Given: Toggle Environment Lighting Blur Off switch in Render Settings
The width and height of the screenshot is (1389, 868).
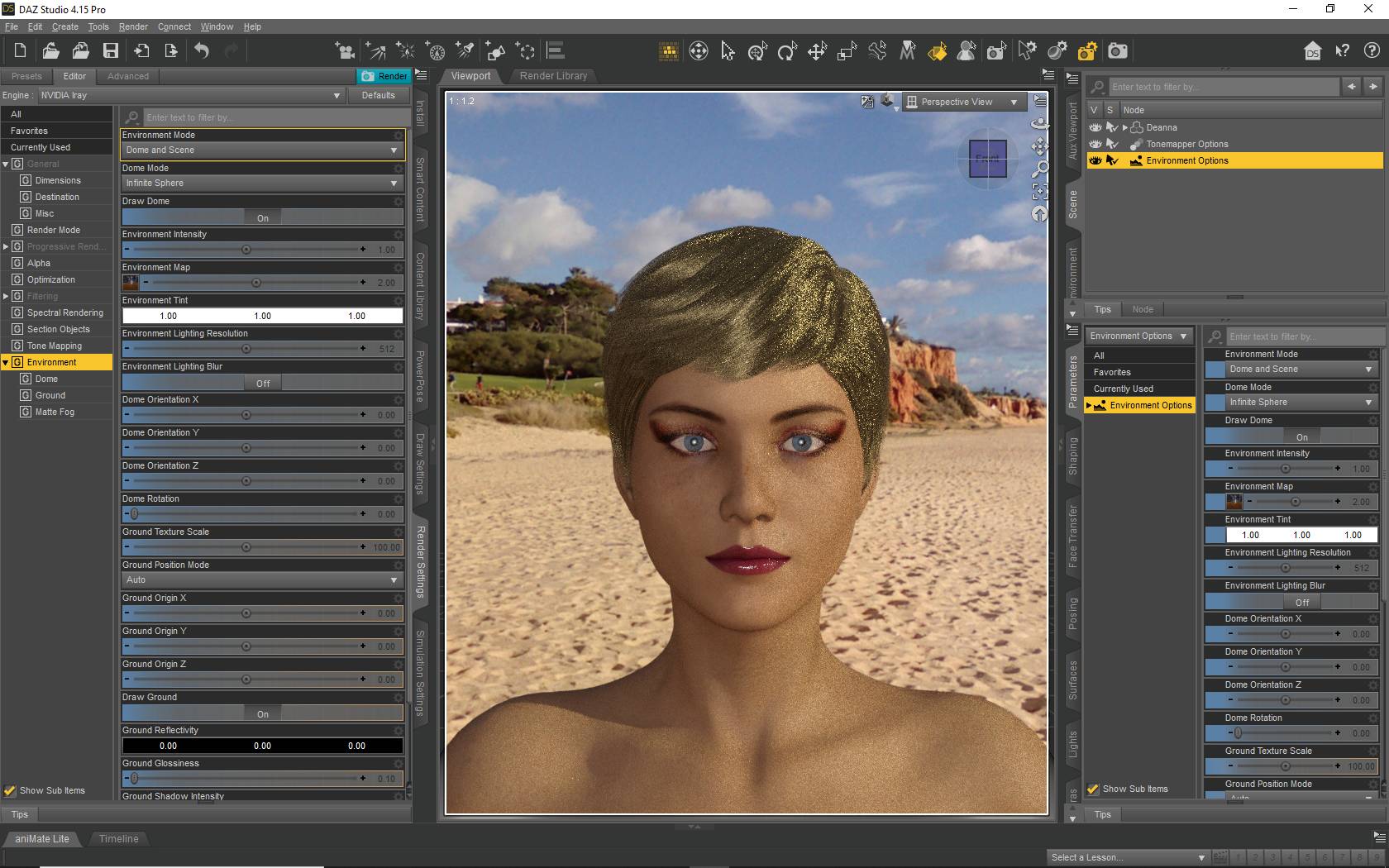Looking at the screenshot, I should (x=262, y=383).
